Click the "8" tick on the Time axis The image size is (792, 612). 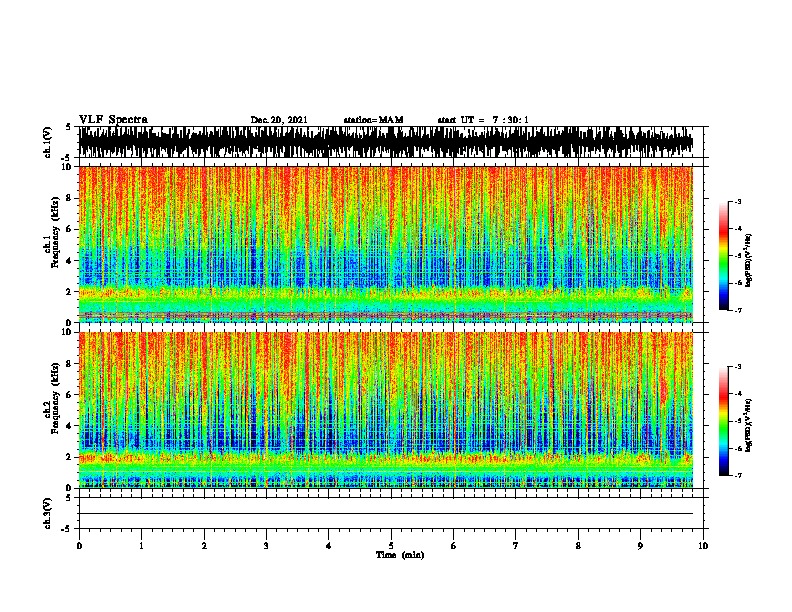[x=578, y=546]
